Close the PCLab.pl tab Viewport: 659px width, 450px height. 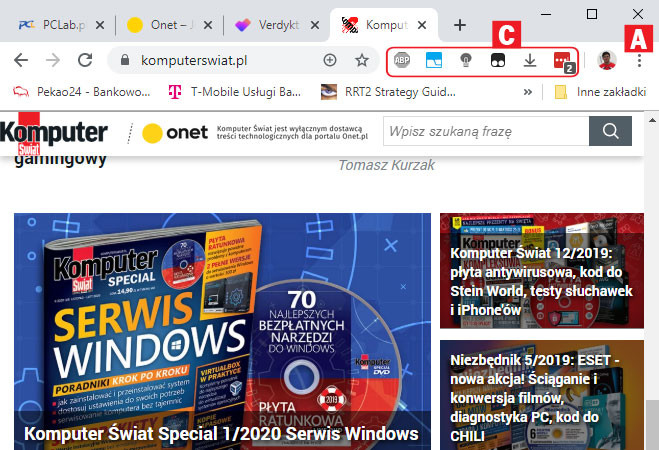(x=100, y=25)
